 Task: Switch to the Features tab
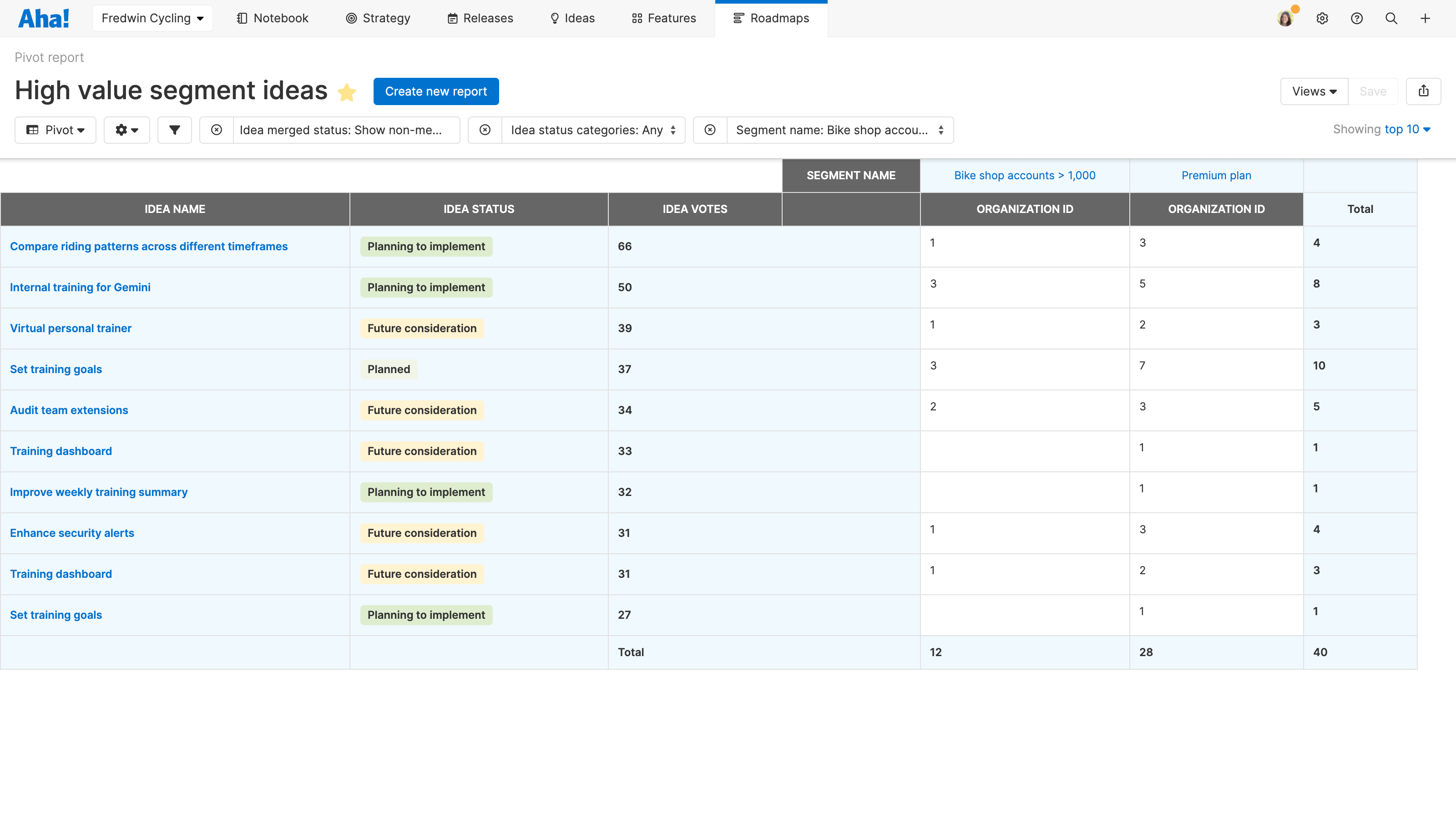(x=663, y=18)
